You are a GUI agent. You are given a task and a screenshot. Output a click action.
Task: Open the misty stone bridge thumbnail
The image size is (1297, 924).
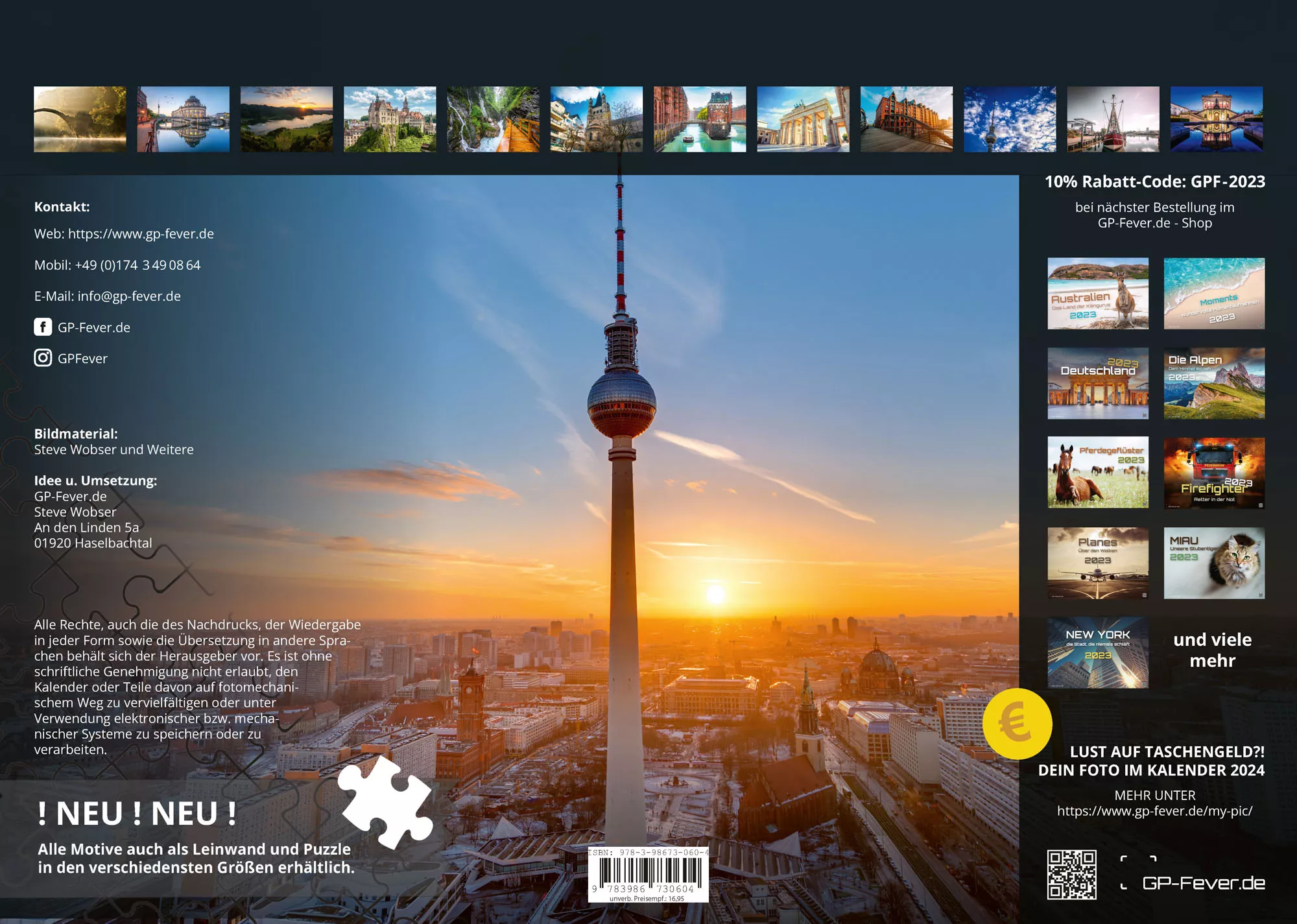click(x=80, y=119)
